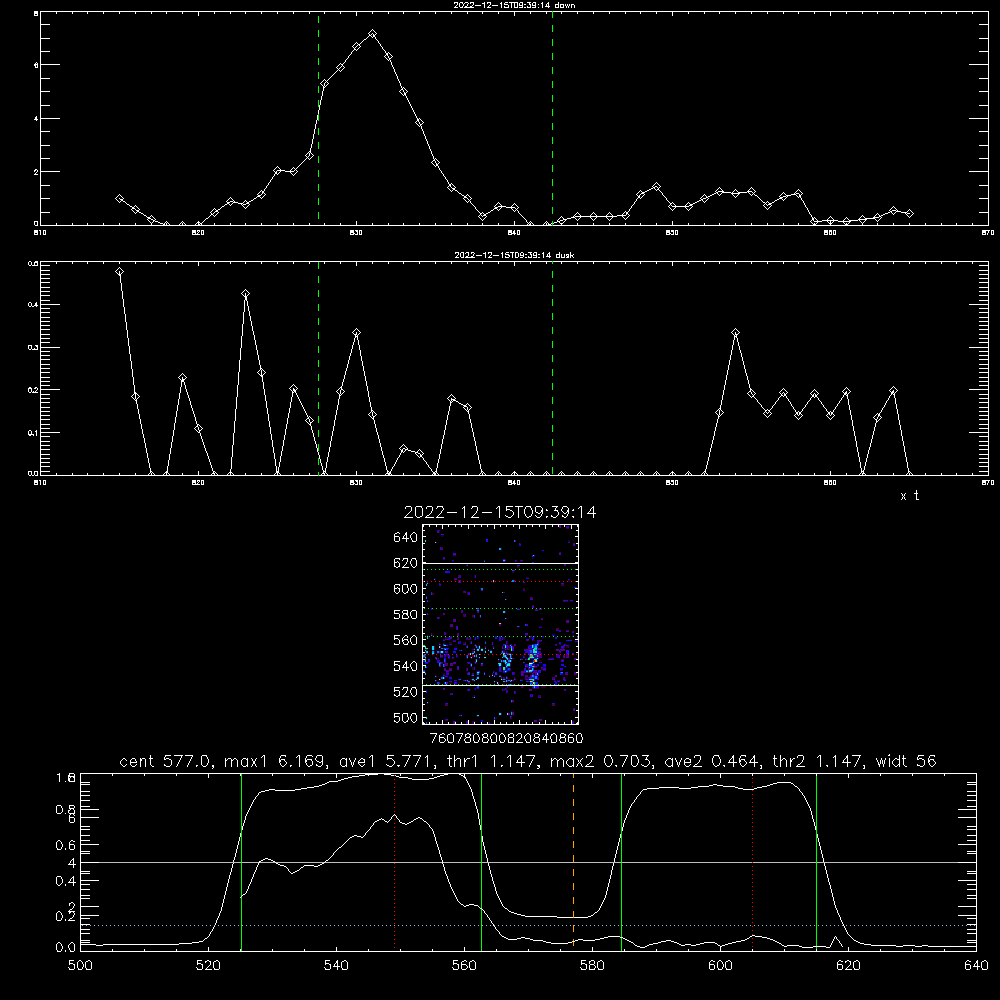Click heatmap y-axis label '560'
The height and width of the screenshot is (1000, 1000).
pyautogui.click(x=406, y=640)
